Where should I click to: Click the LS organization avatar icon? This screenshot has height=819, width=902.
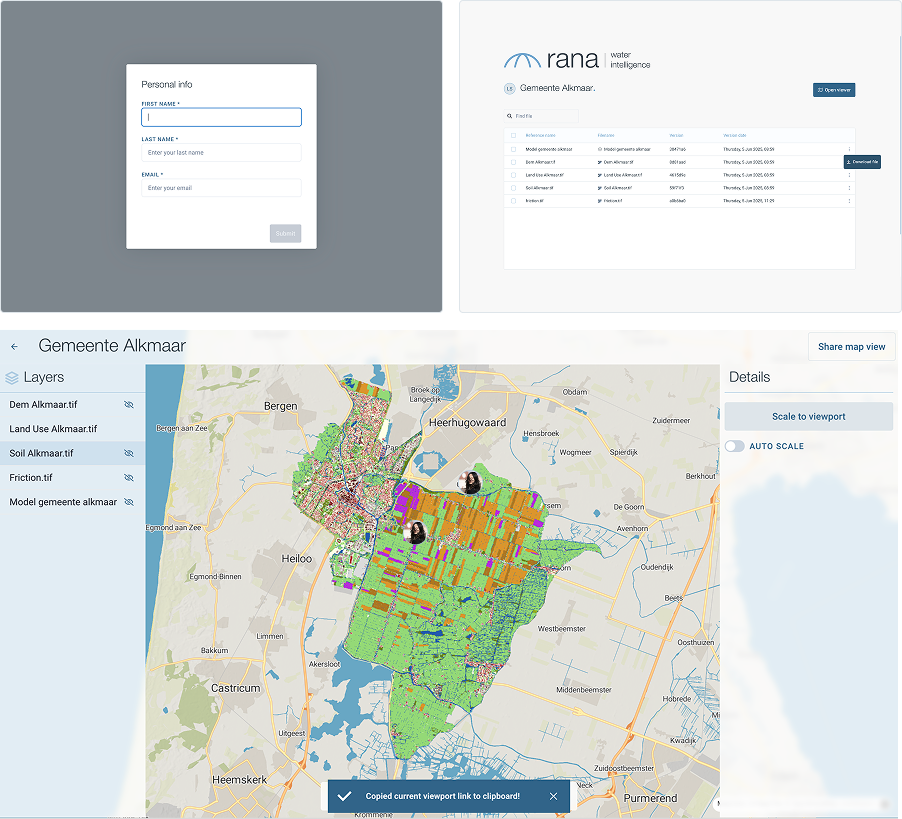[x=509, y=89]
